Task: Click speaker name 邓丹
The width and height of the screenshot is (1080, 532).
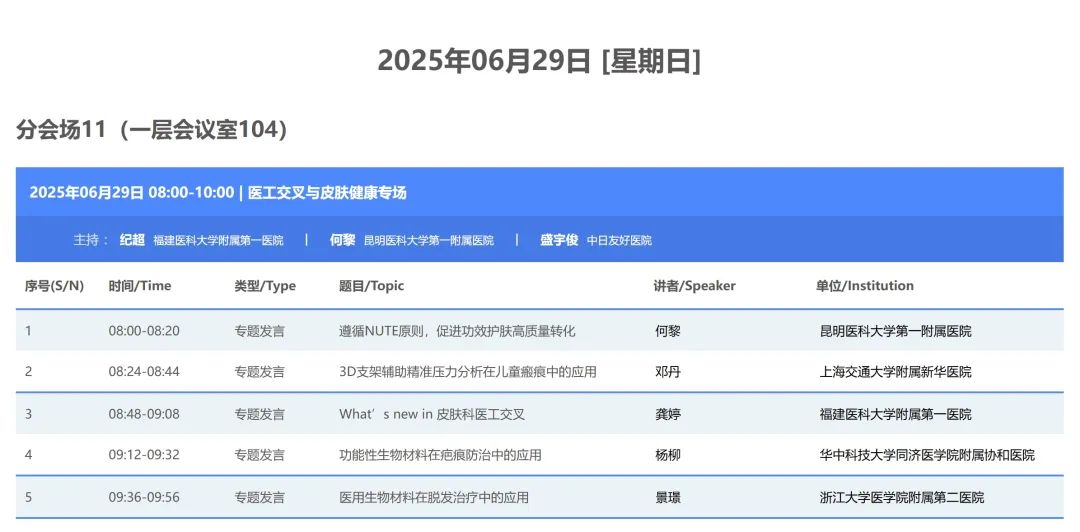Action: 667,371
